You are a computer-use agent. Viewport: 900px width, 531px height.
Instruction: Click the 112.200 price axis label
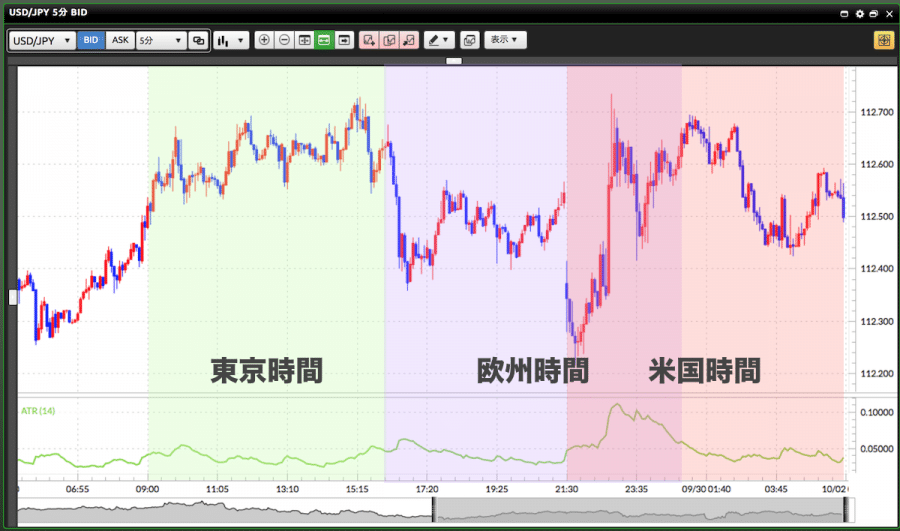click(876, 374)
